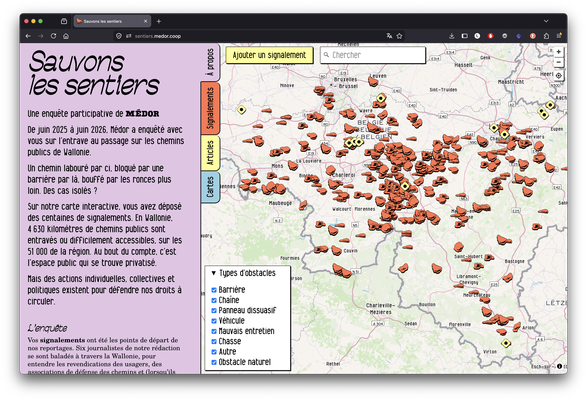Reload the page
Image resolution: width=587 pixels, height=400 pixels.
[x=54, y=36]
